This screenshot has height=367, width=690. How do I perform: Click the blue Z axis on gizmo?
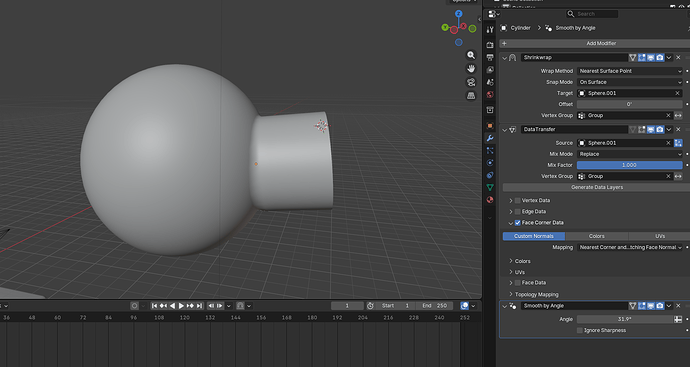[x=459, y=14]
